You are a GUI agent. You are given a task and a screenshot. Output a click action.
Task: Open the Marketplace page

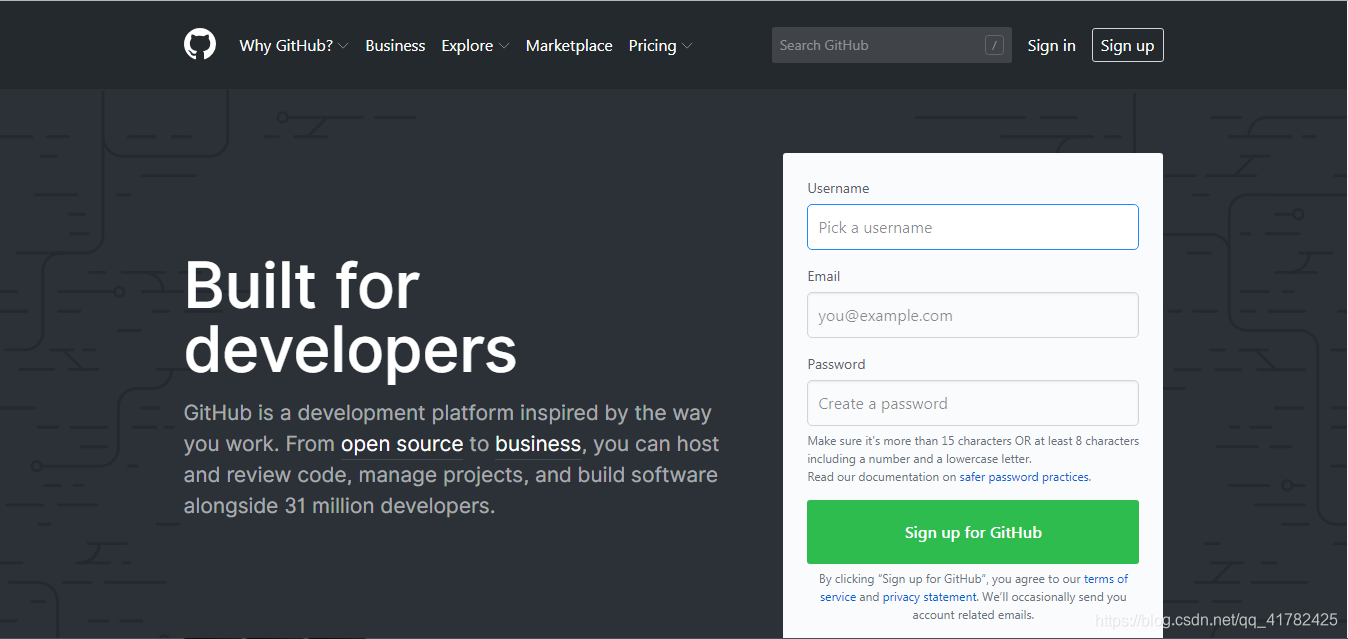click(x=569, y=46)
